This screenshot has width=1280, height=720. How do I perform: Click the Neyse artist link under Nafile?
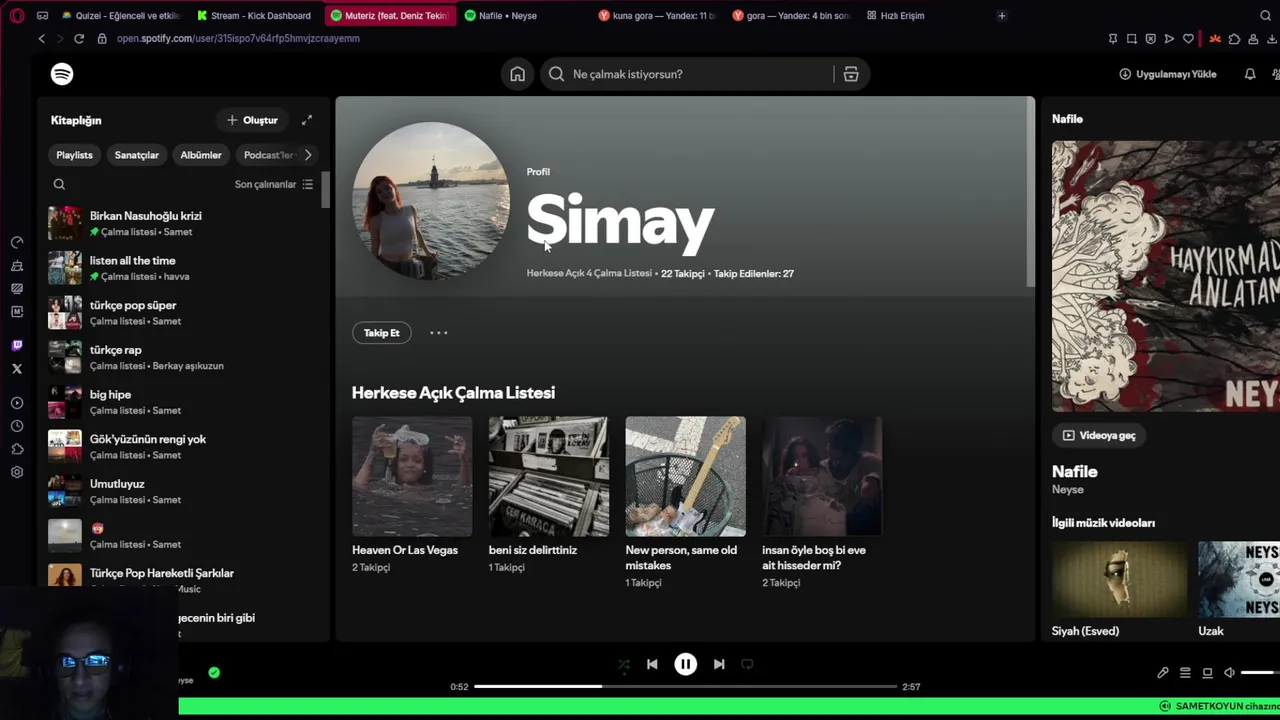tap(1067, 489)
